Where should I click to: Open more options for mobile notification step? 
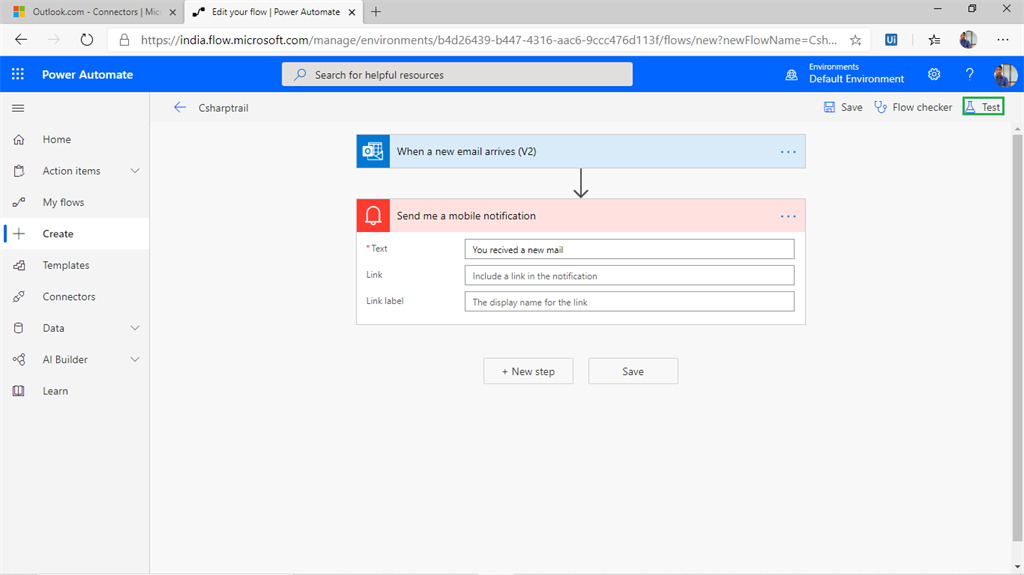[x=788, y=216]
